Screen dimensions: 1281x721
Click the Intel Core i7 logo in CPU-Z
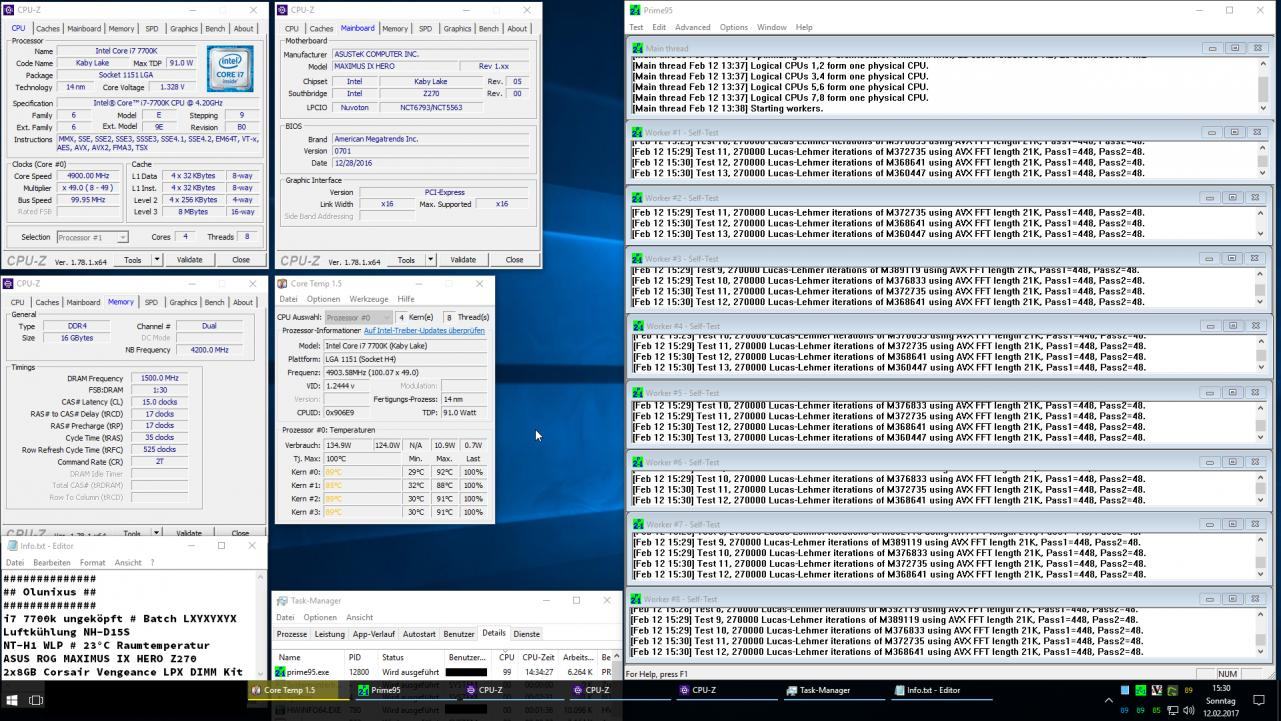pyautogui.click(x=231, y=68)
